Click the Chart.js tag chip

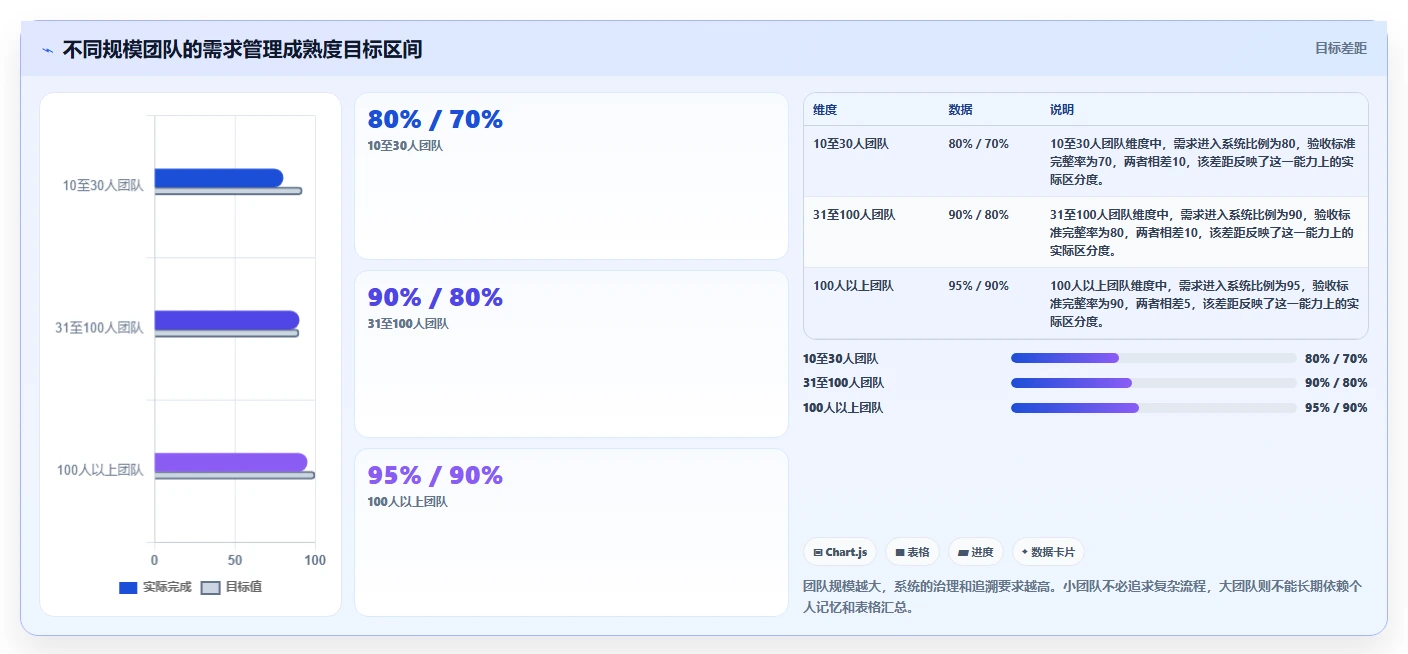(x=840, y=552)
